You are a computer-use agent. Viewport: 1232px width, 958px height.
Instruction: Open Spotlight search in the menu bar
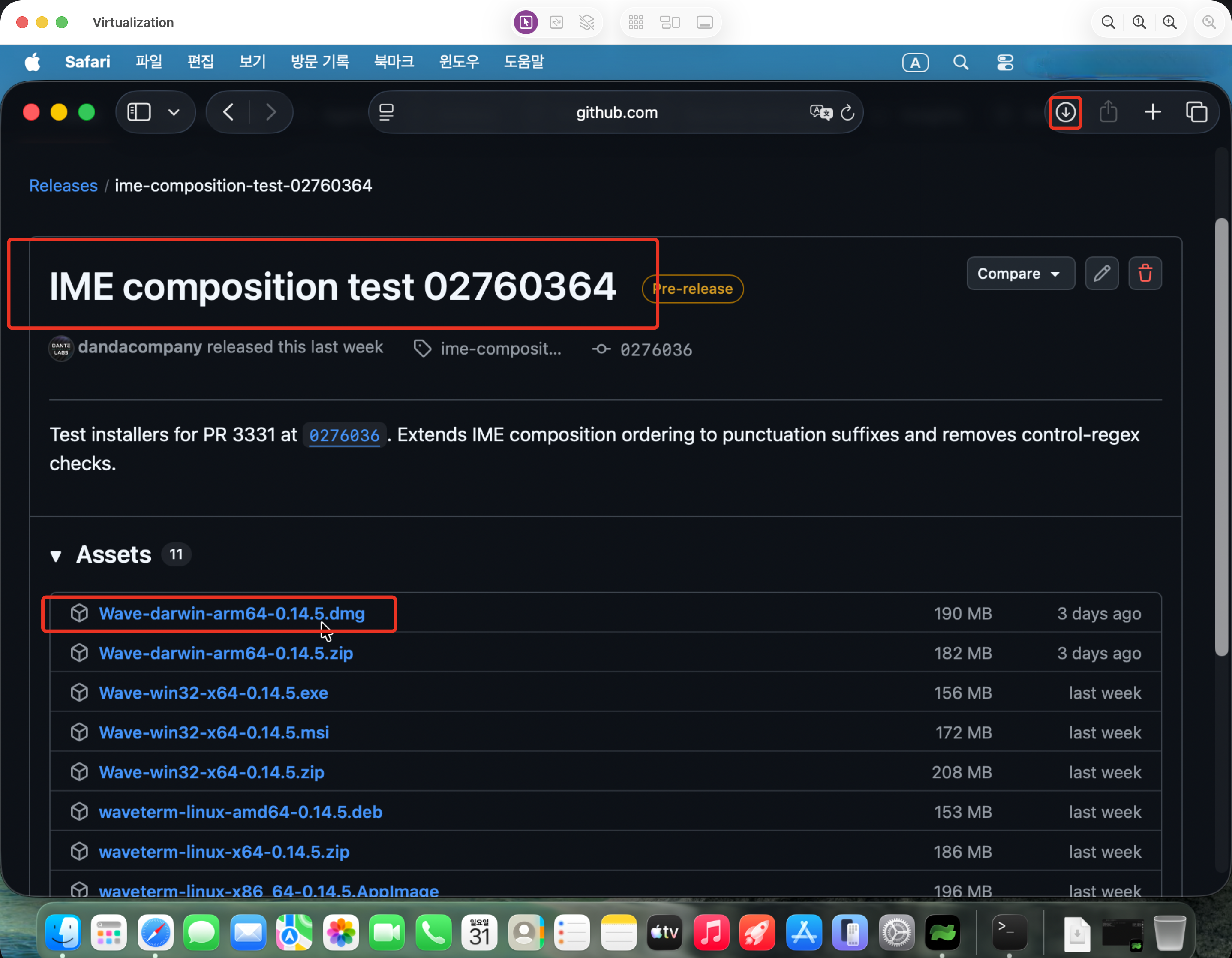click(961, 62)
